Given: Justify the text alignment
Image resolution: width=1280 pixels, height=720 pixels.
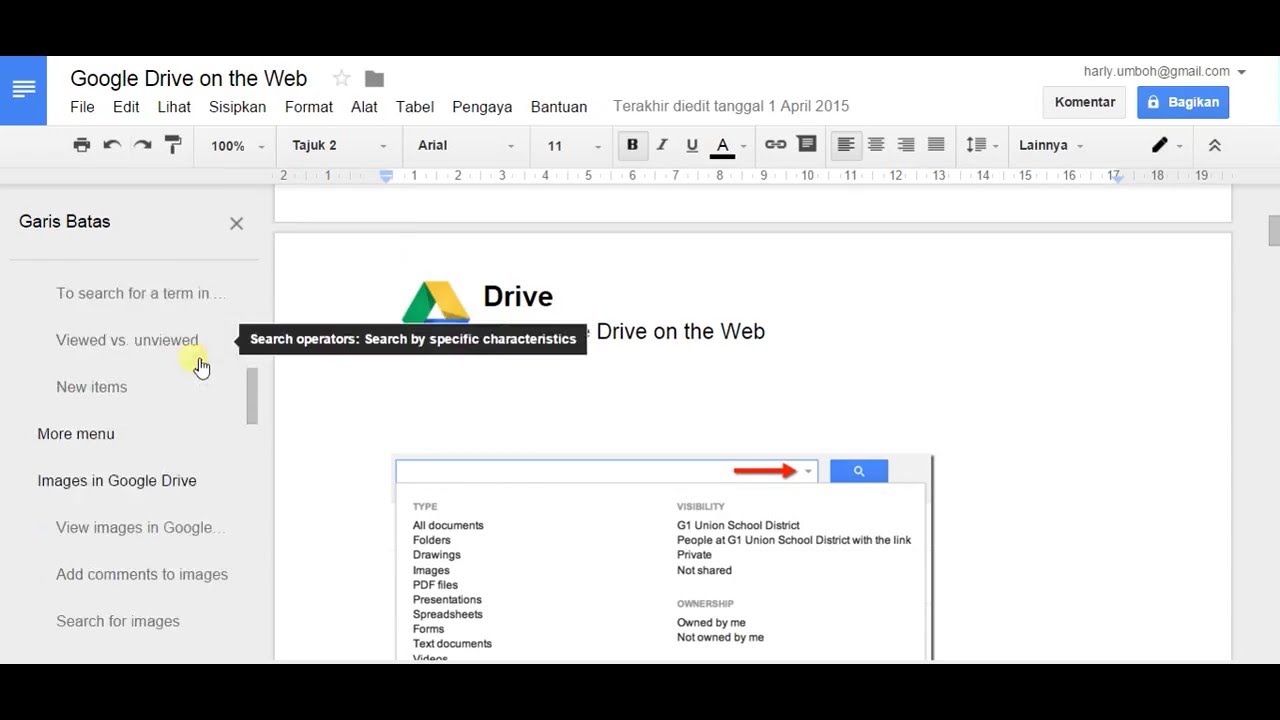Looking at the screenshot, I should tap(936, 145).
